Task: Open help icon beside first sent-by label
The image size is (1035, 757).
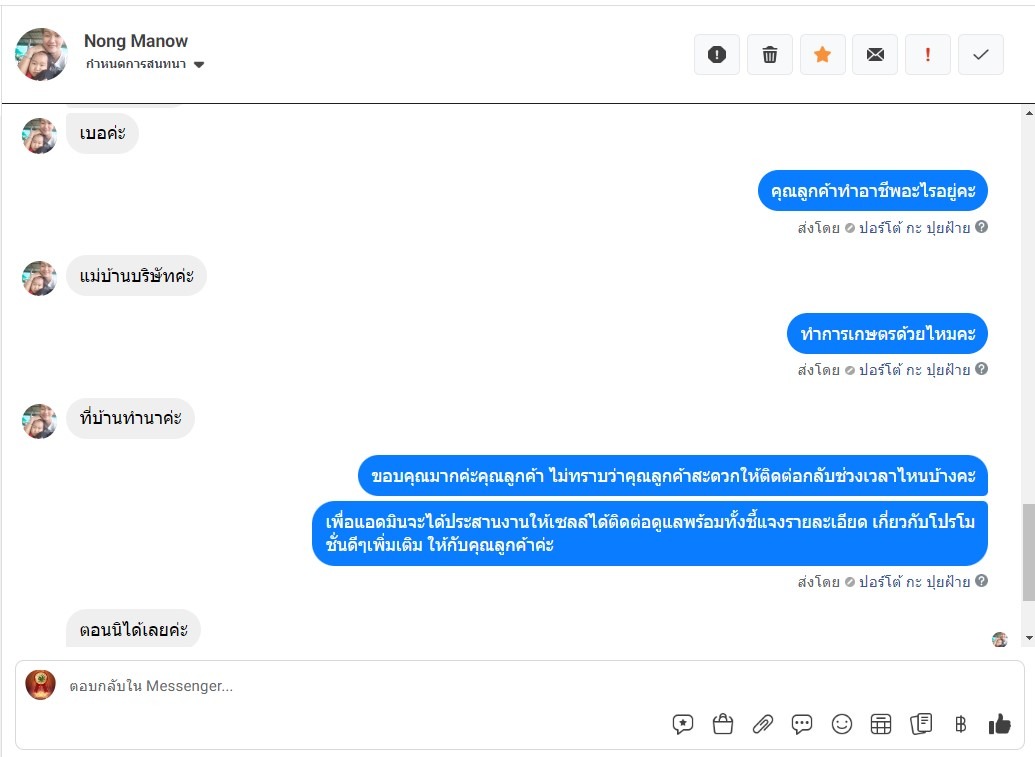Action: click(982, 227)
